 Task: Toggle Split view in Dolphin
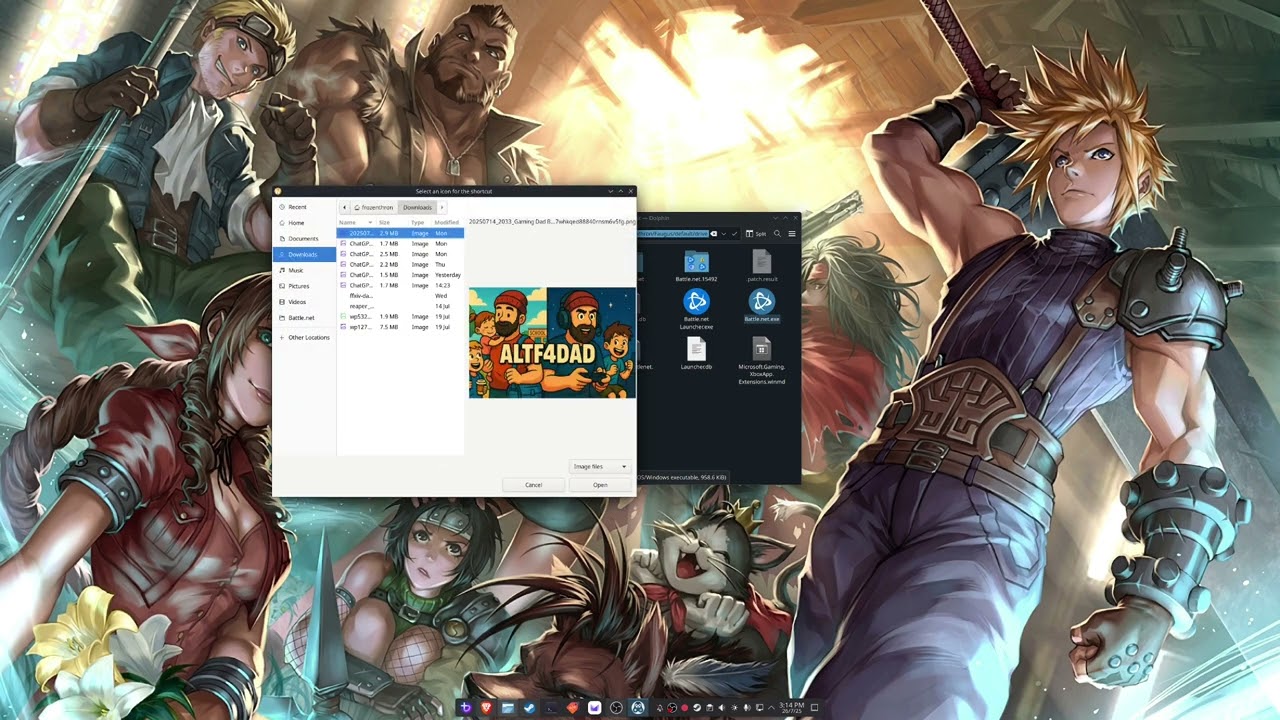[x=756, y=234]
